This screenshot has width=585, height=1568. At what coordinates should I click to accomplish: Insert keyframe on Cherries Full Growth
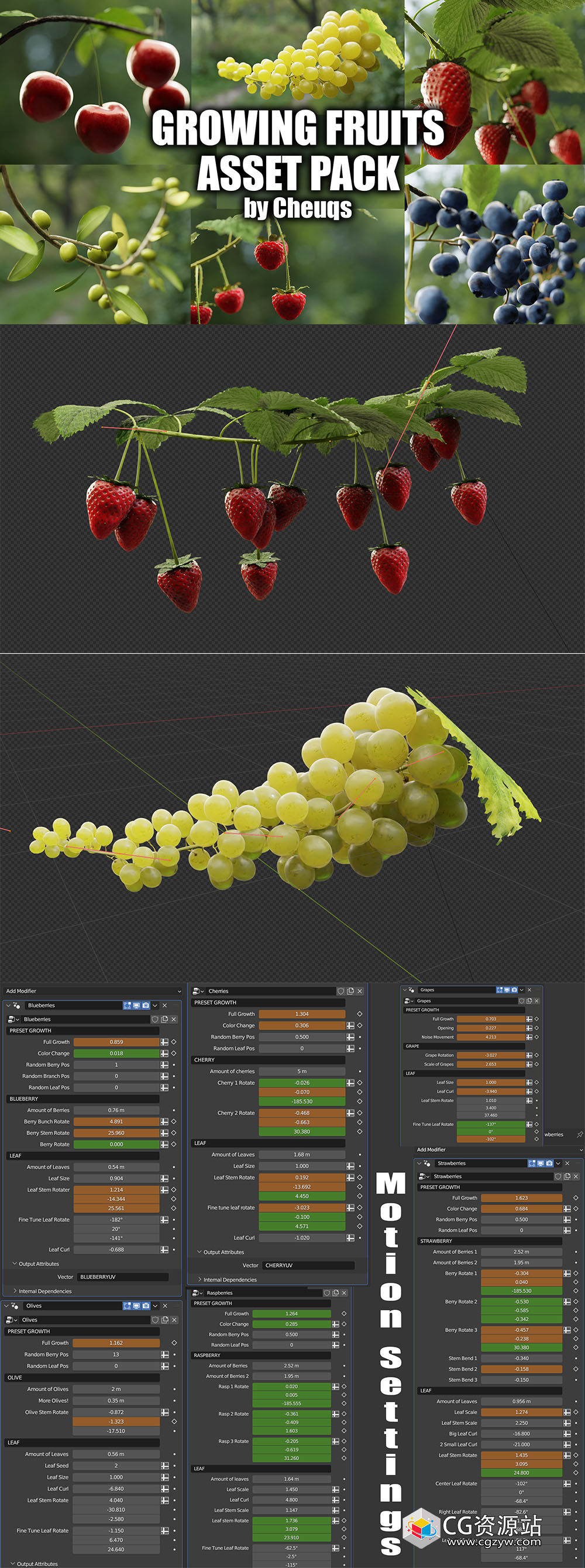click(359, 1014)
